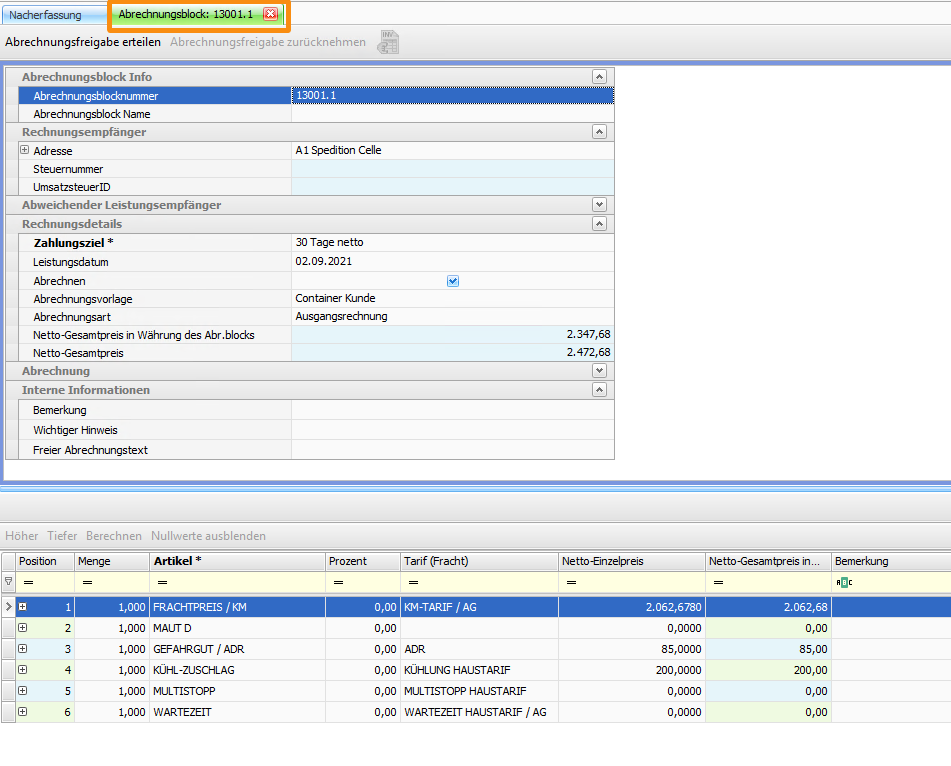Viewport: 951px width, 766px height.
Task: Expand the Abrechnung section
Action: point(599,371)
